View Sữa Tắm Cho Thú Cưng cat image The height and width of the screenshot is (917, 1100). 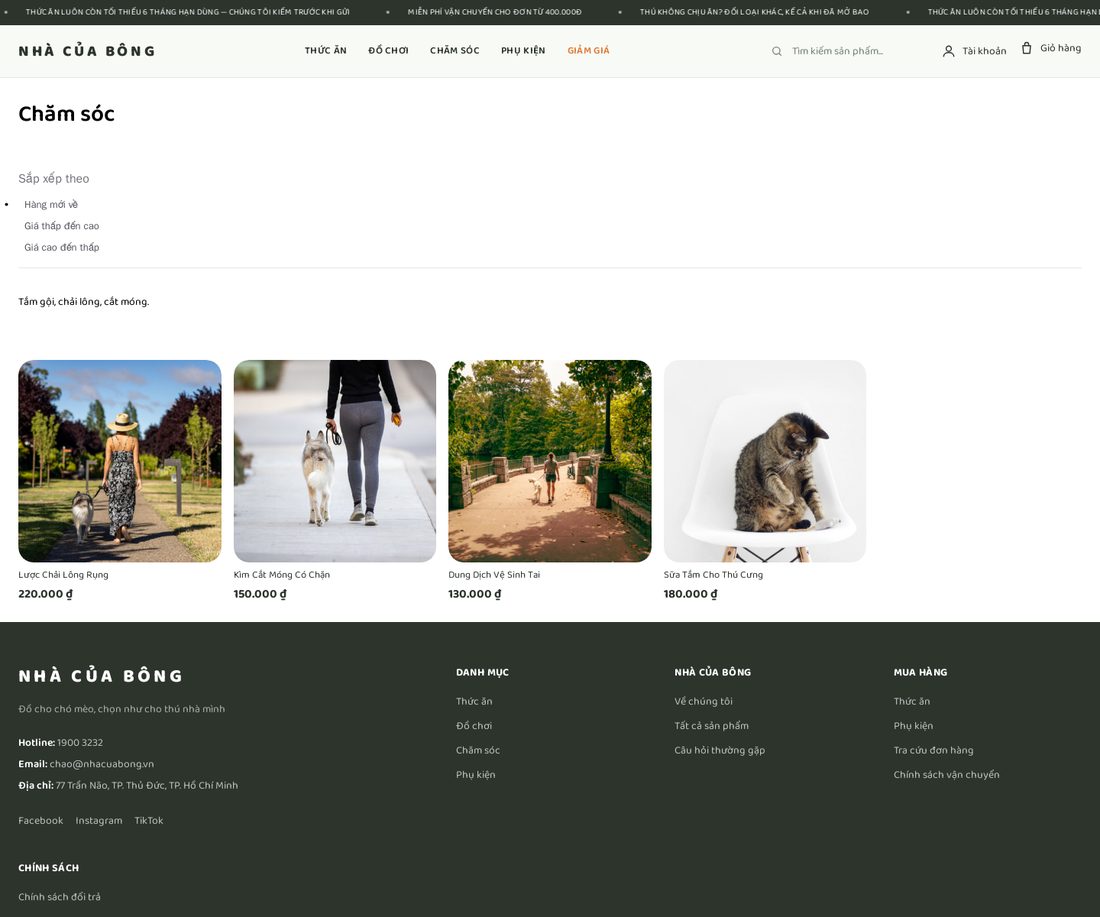[765, 461]
